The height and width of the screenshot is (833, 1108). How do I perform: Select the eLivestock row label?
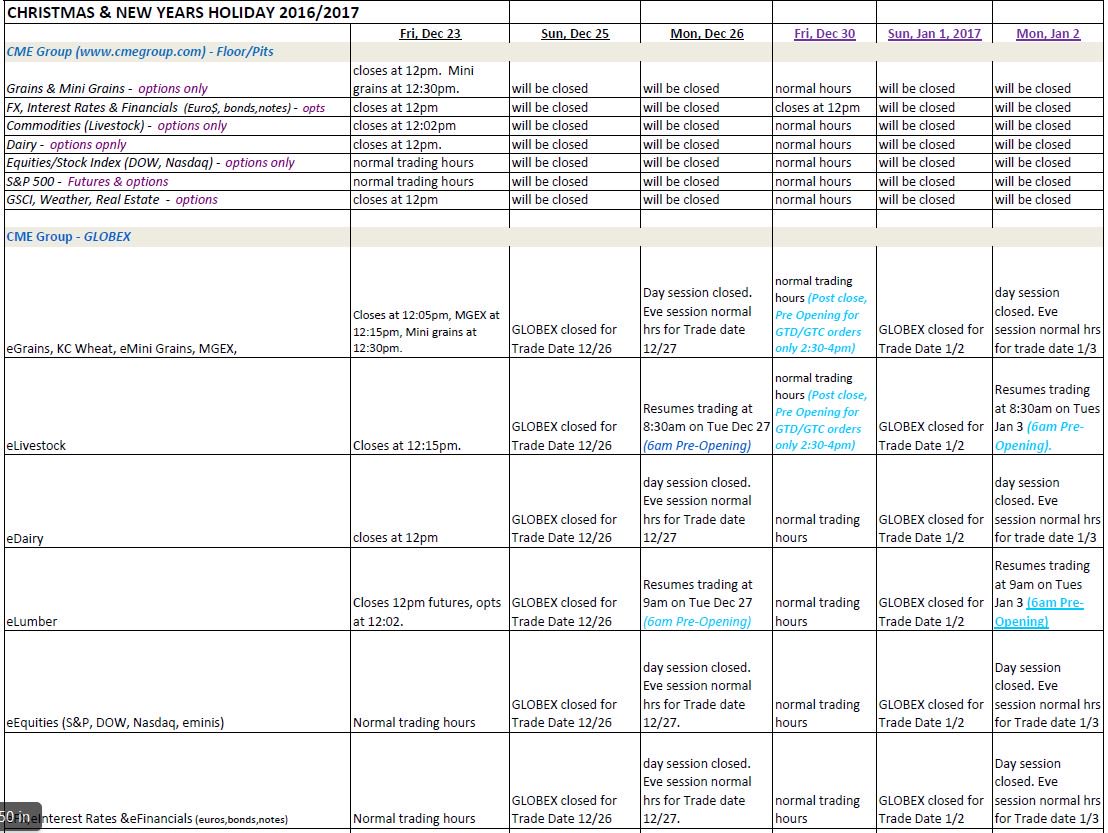click(x=36, y=446)
